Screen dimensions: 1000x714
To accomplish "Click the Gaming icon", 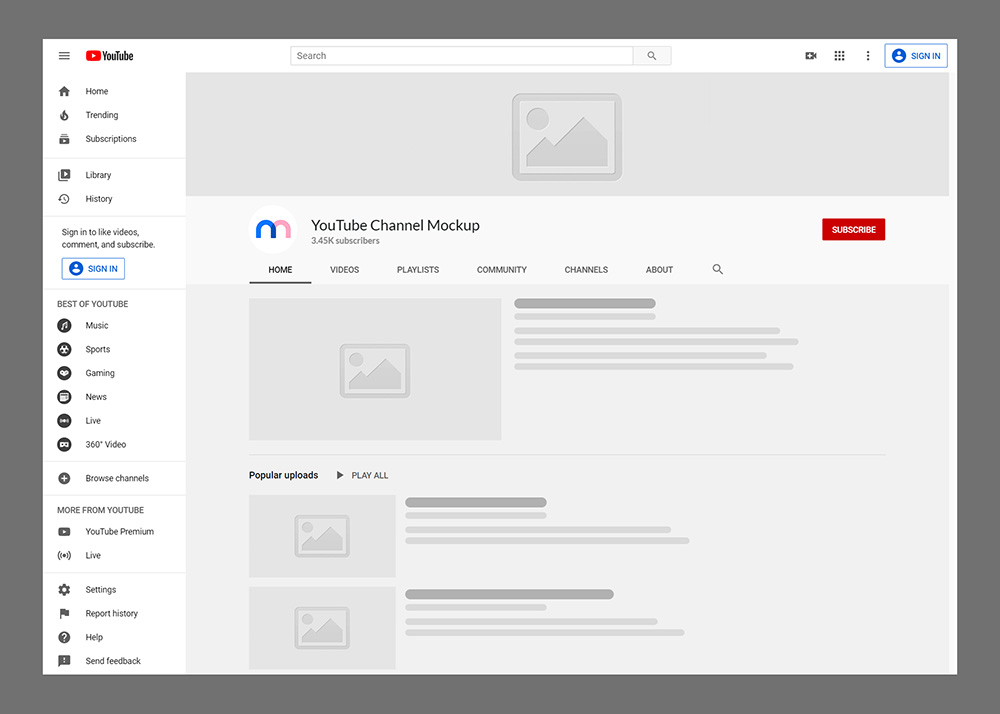I will (64, 373).
